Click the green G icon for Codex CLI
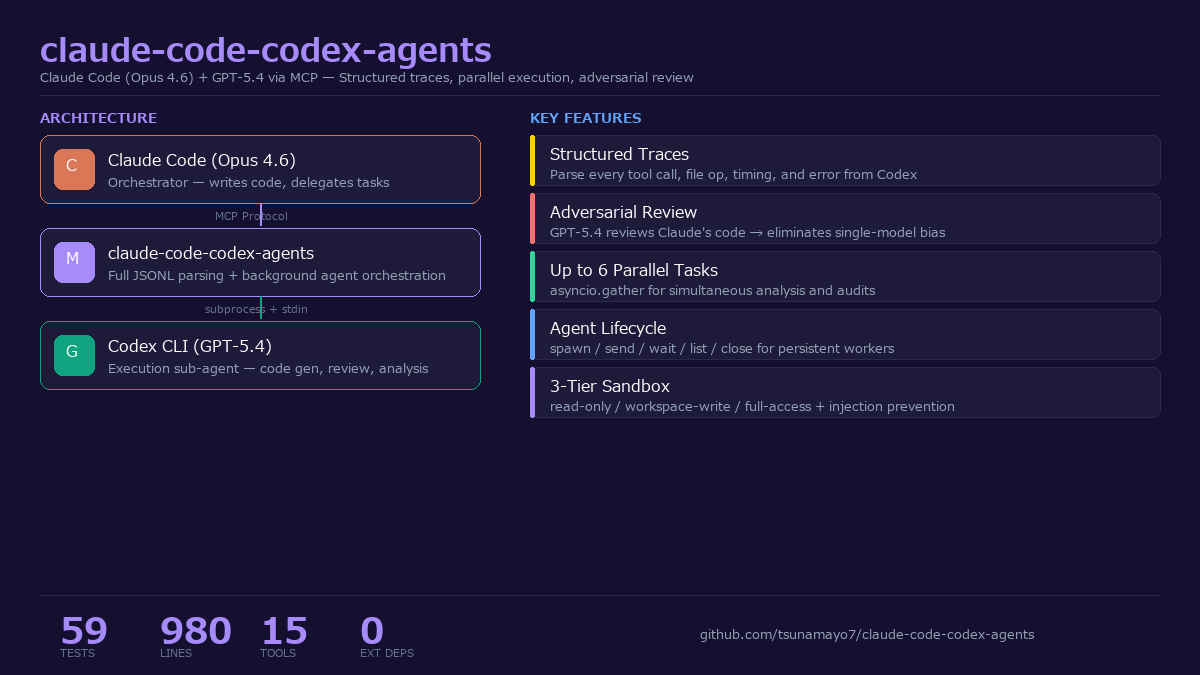1200x675 pixels. tap(74, 355)
